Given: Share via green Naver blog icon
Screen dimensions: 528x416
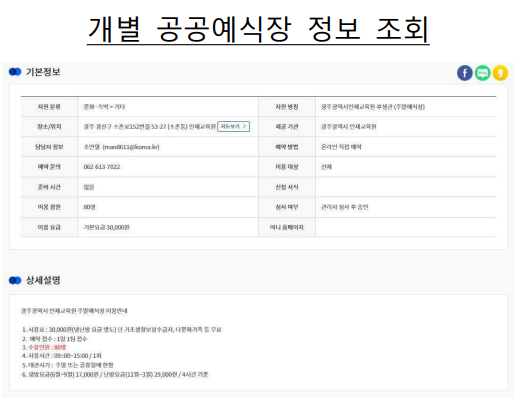Looking at the screenshot, I should tap(483, 73).
